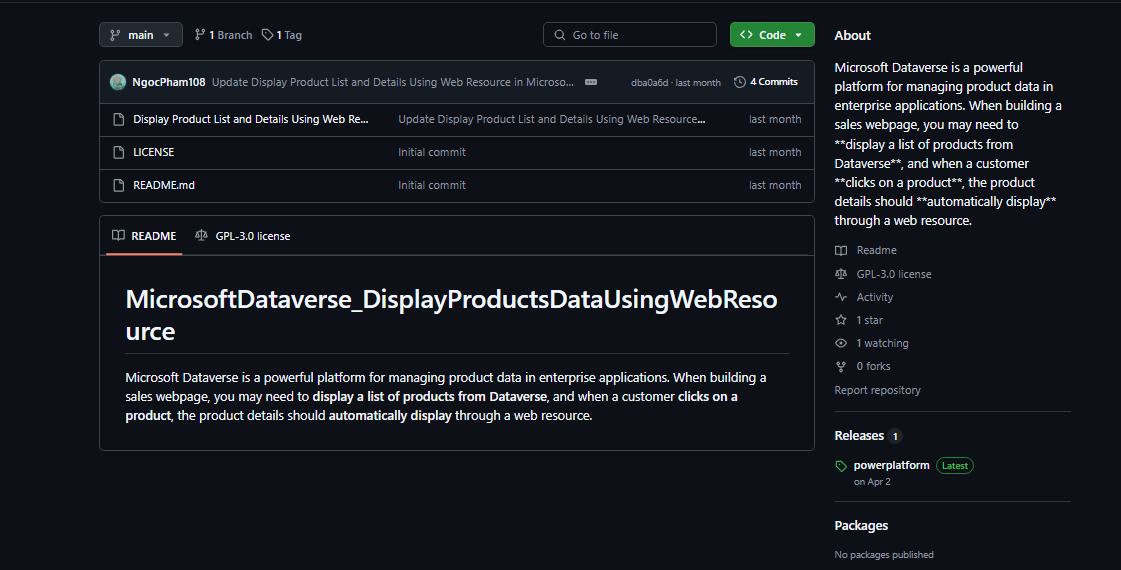Viewport: 1121px width, 570px height.
Task: Open NgocPham108 user avatar
Action: (118, 82)
